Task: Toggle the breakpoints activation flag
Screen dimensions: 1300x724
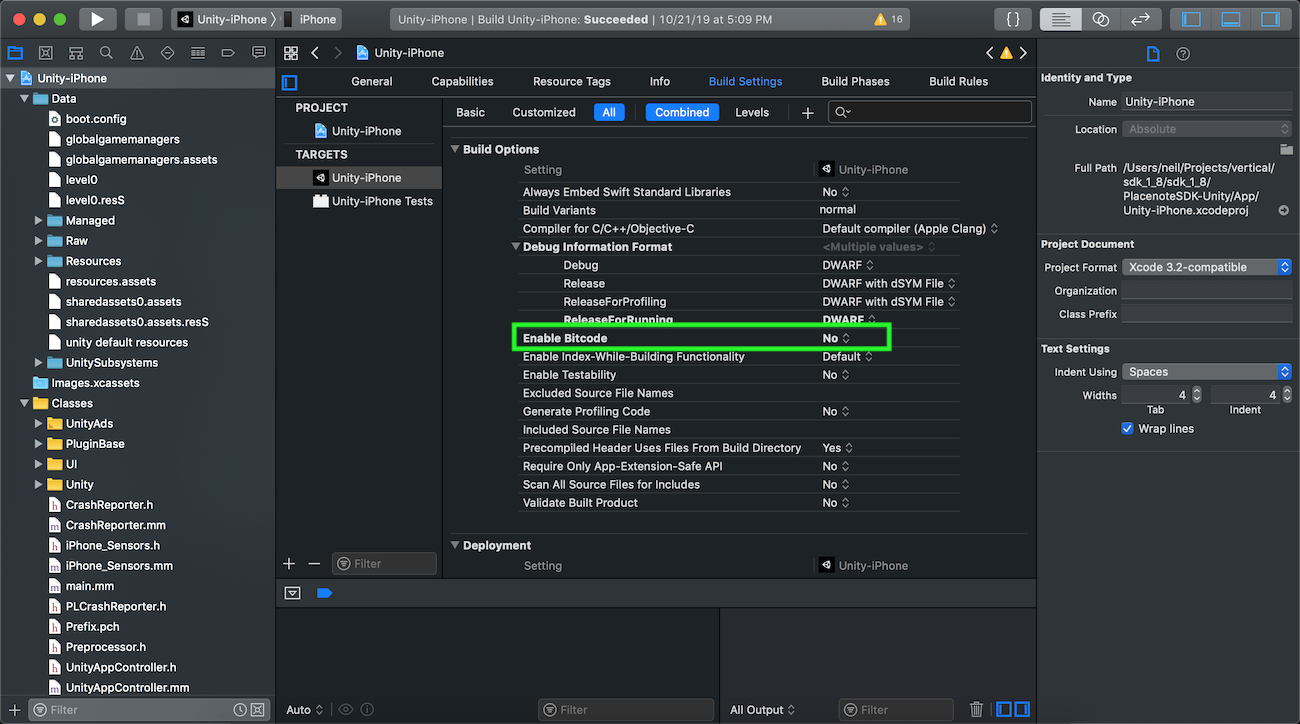Action: click(323, 593)
